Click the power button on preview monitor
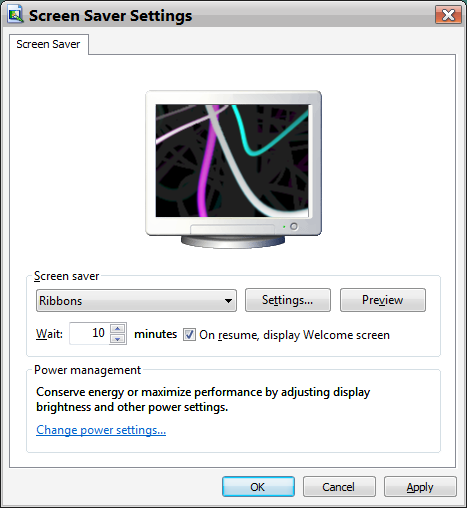 tap(294, 226)
